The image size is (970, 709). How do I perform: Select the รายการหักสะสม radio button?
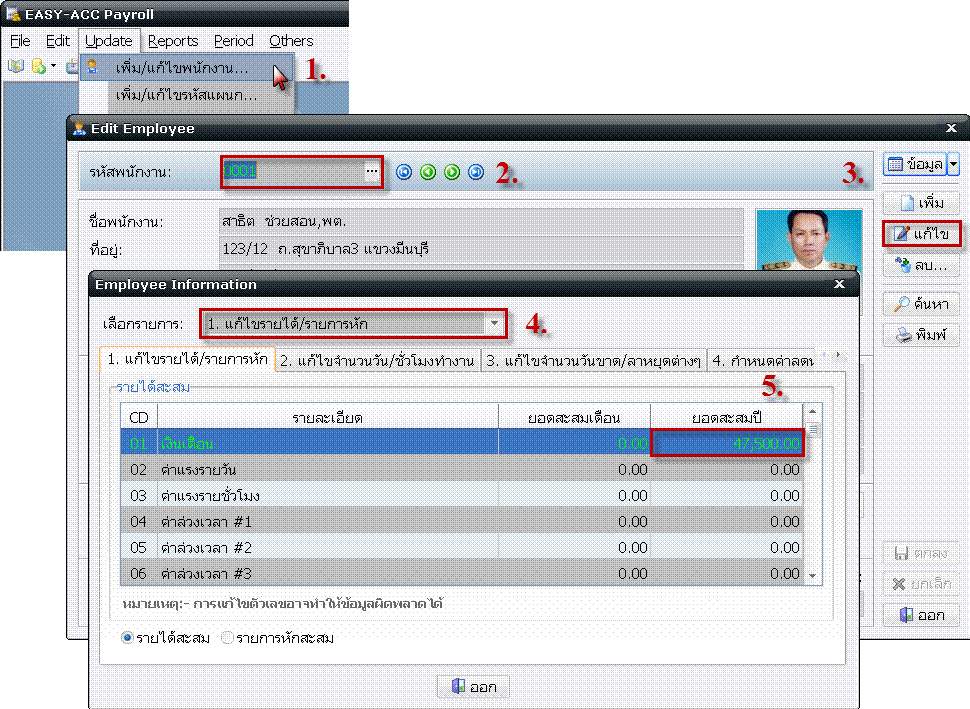[228, 638]
